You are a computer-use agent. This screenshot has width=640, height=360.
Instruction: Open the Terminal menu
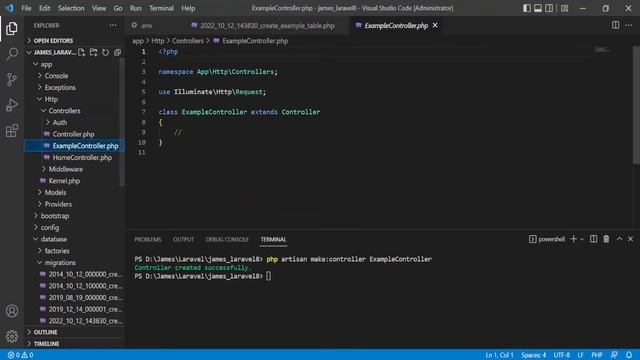161,8
